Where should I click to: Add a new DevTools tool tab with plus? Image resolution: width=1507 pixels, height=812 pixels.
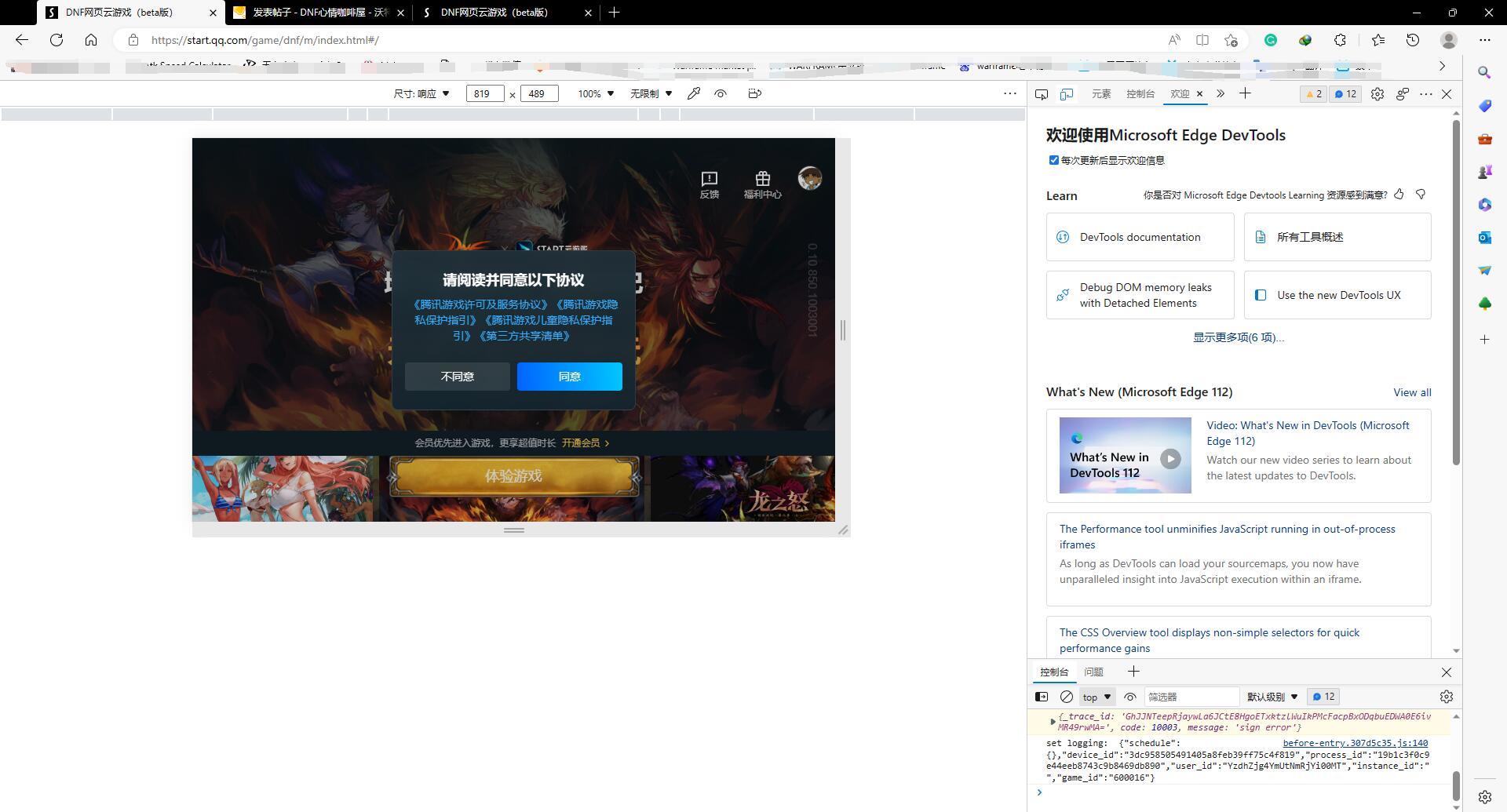pos(1245,94)
